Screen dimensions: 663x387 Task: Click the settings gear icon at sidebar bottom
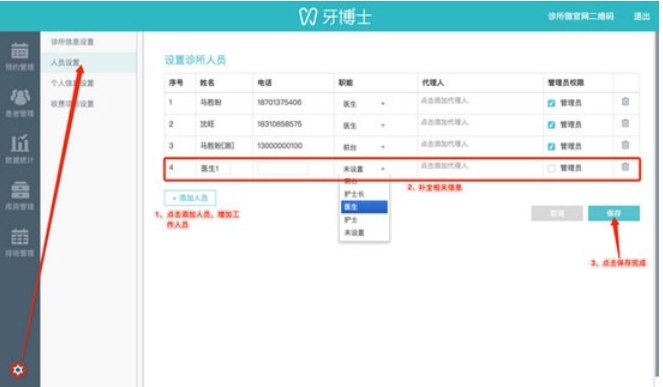tap(18, 370)
